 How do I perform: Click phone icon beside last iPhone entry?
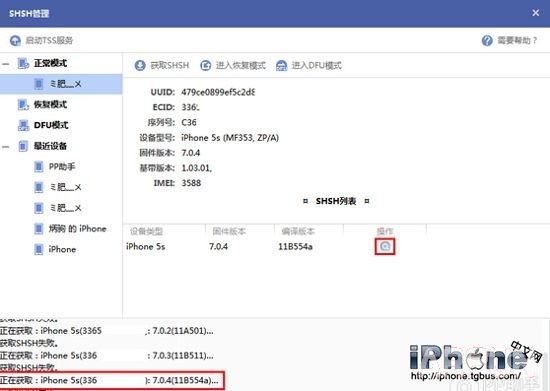(38, 250)
